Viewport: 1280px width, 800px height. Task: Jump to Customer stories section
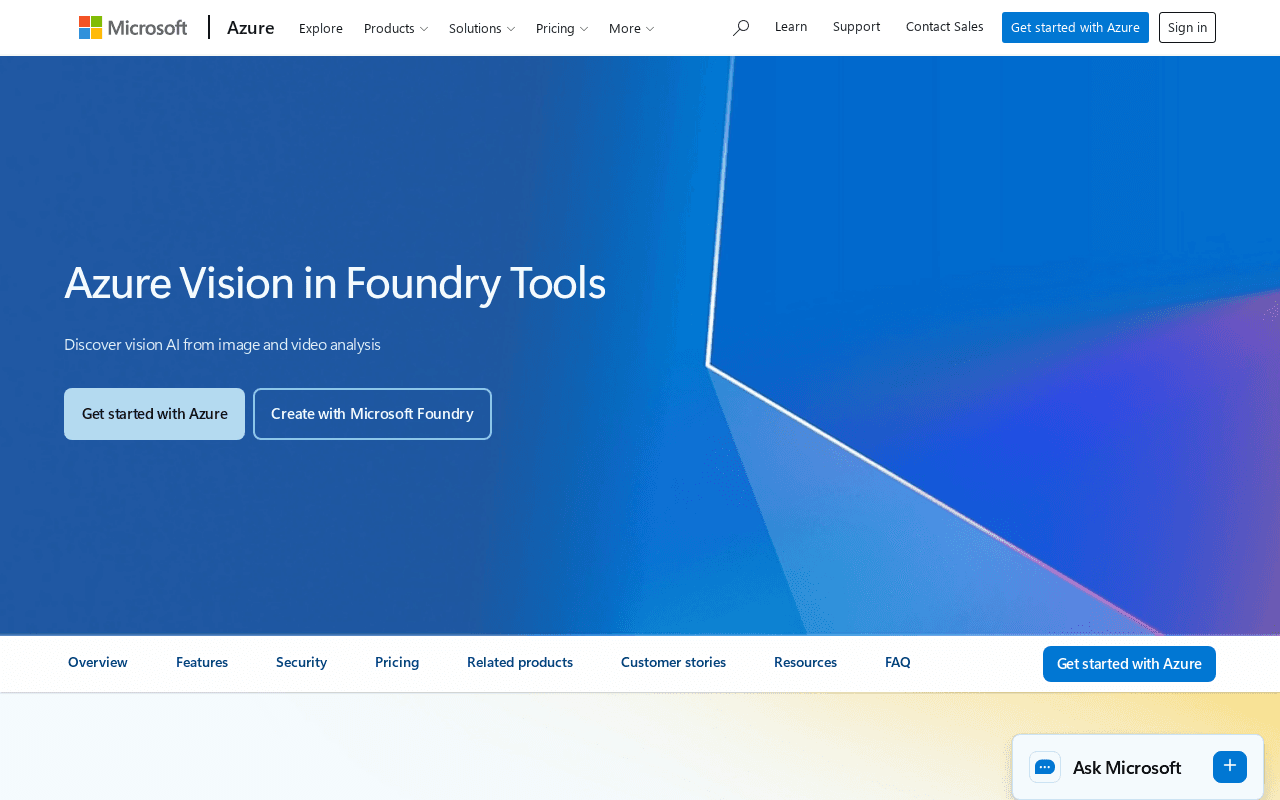(x=673, y=662)
